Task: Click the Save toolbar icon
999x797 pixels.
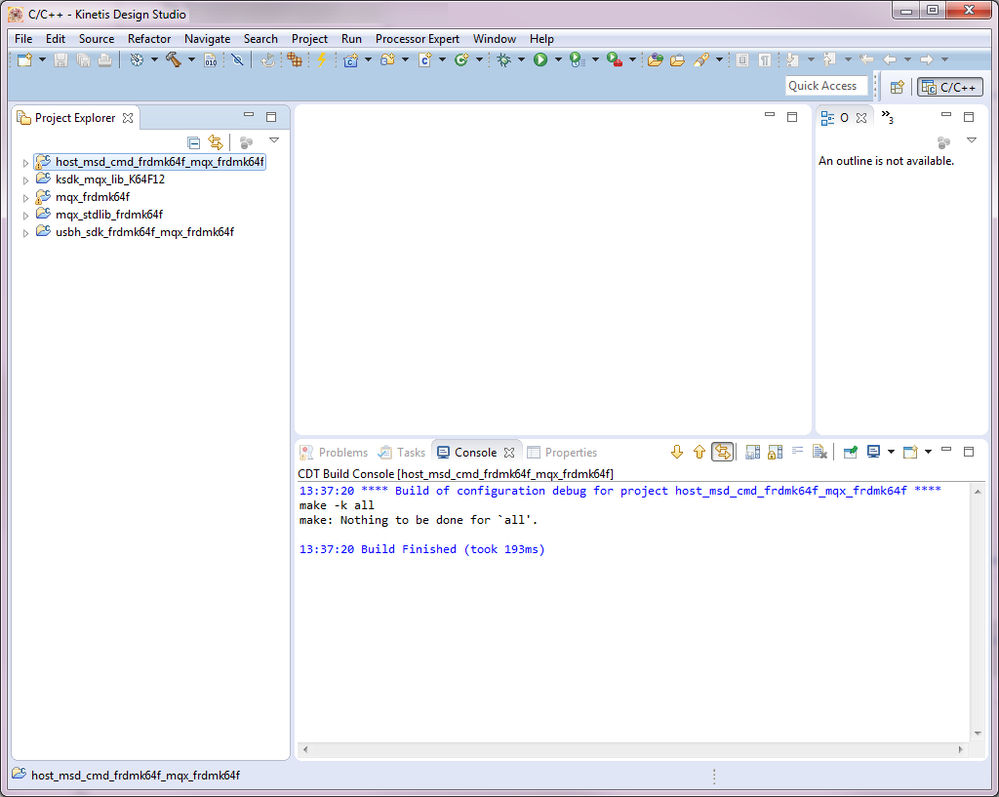Action: (61, 60)
